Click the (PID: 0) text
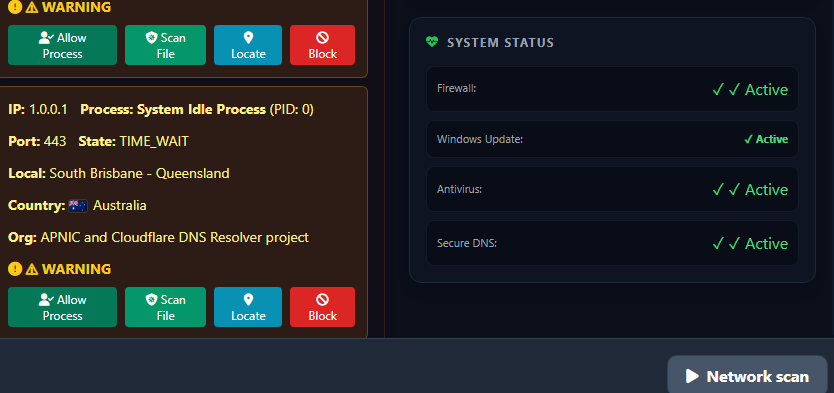The width and height of the screenshot is (834, 393). coord(291,110)
